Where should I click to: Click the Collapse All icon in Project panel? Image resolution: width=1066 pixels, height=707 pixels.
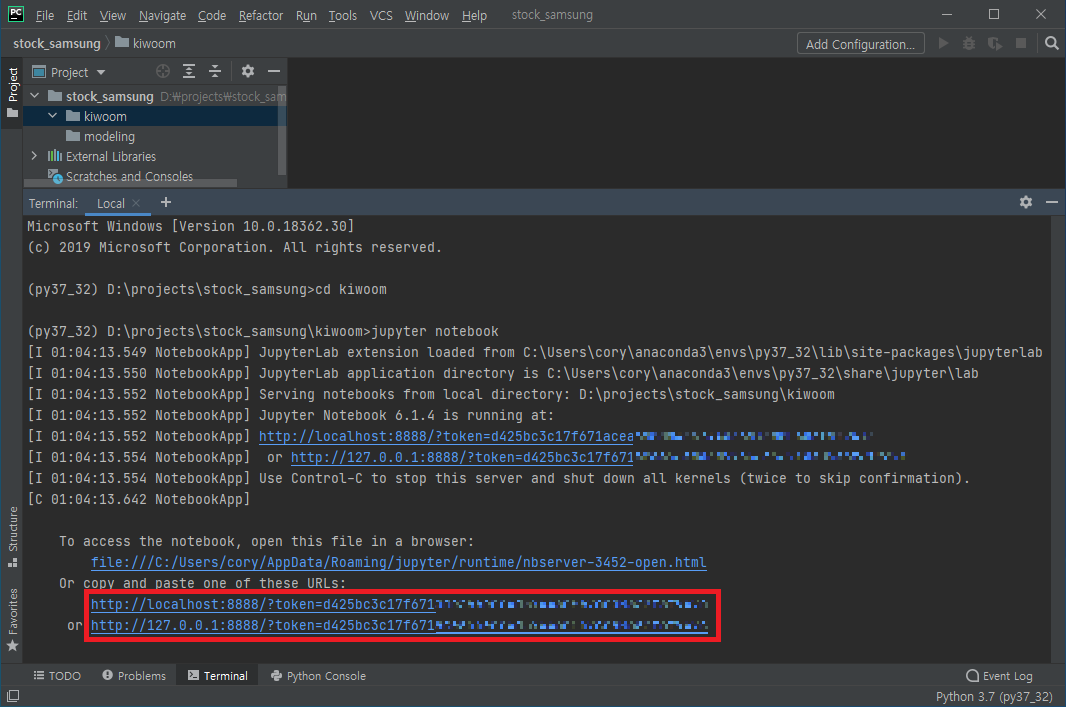pos(215,71)
